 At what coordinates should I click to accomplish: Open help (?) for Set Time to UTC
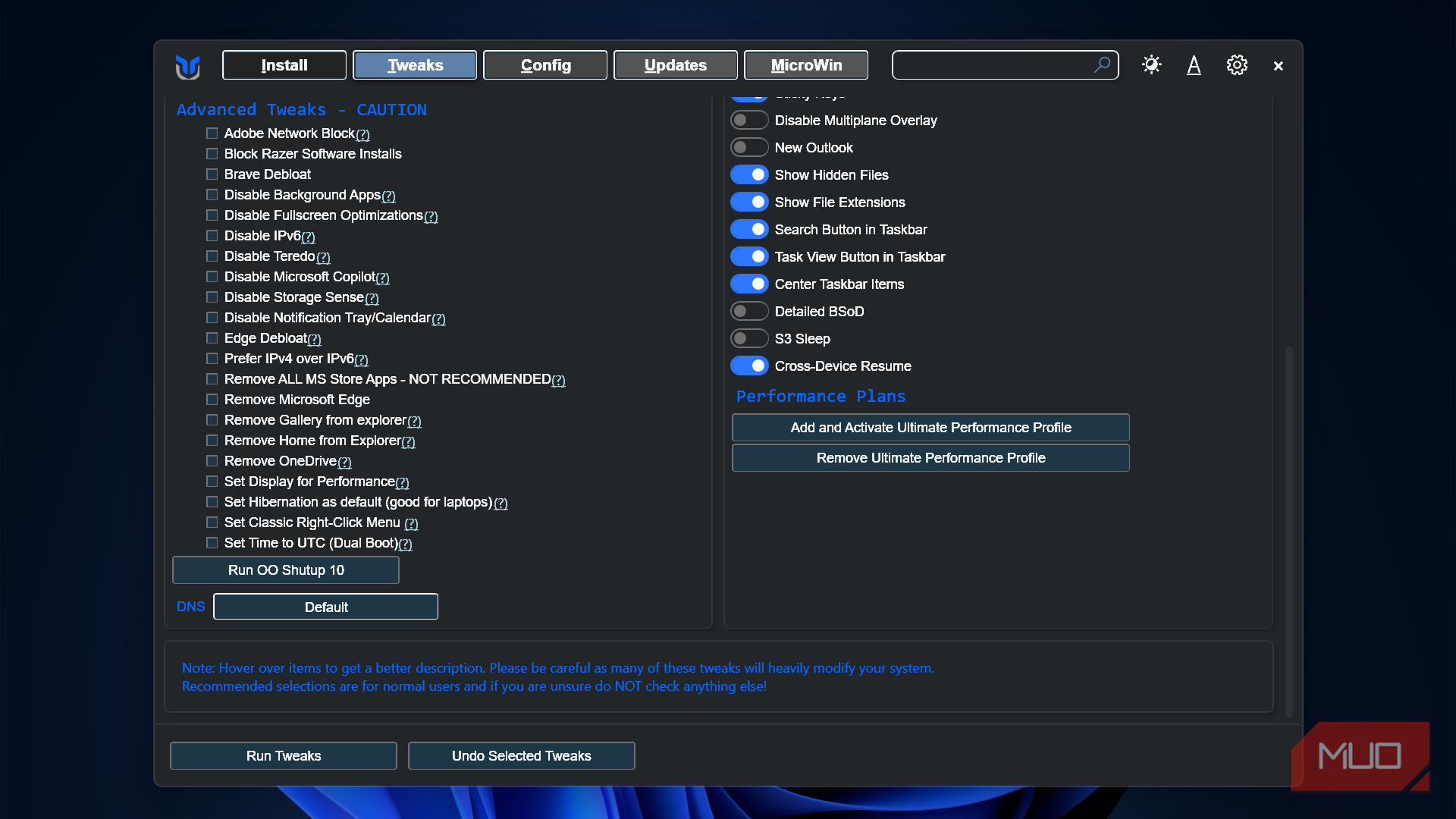[406, 544]
